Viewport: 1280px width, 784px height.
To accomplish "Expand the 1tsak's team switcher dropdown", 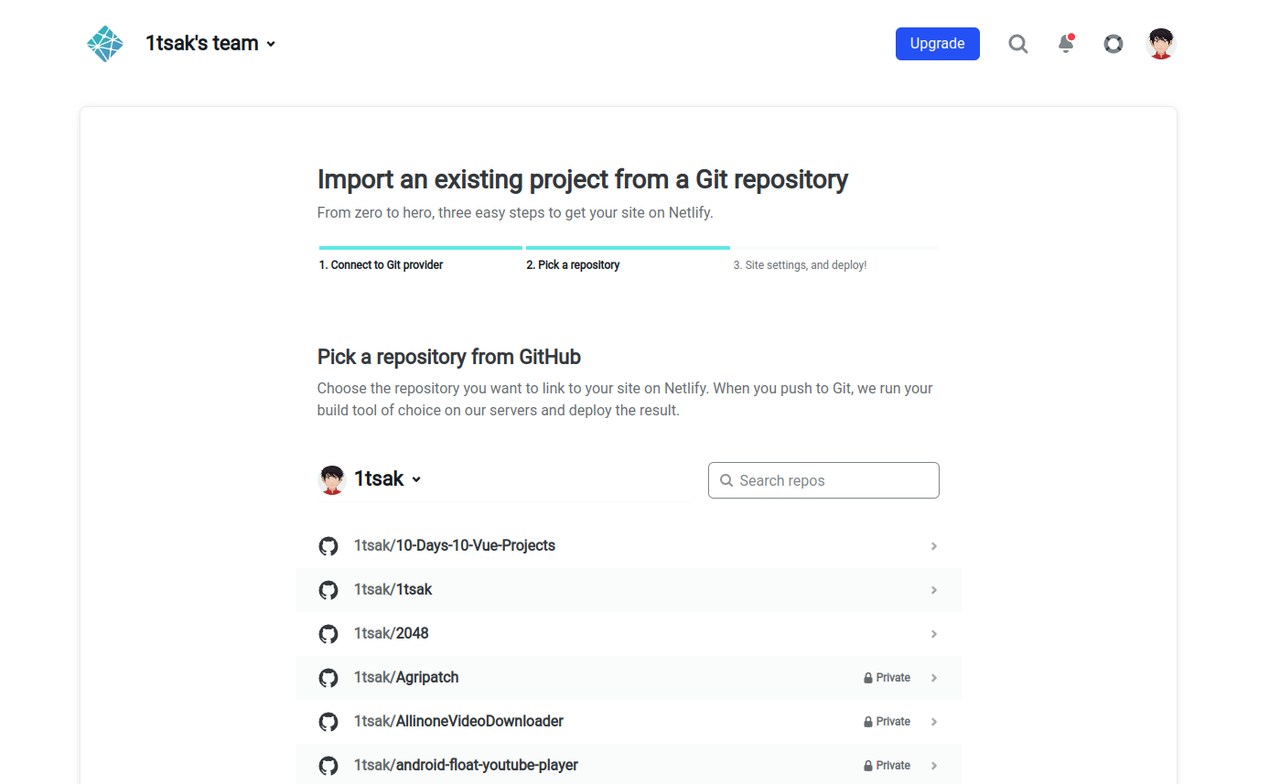I will (271, 44).
